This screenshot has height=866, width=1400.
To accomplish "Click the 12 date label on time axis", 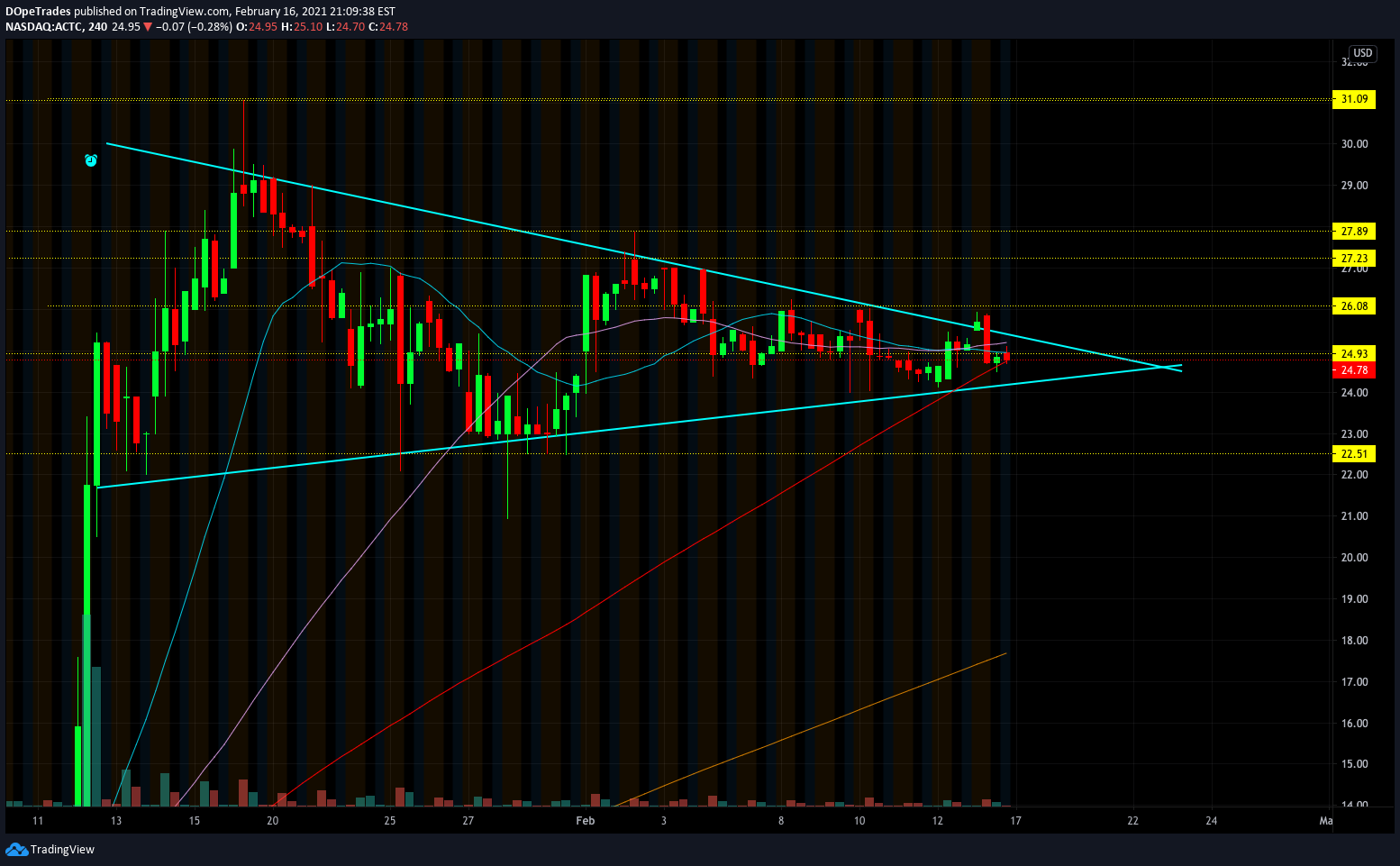I will [938, 821].
